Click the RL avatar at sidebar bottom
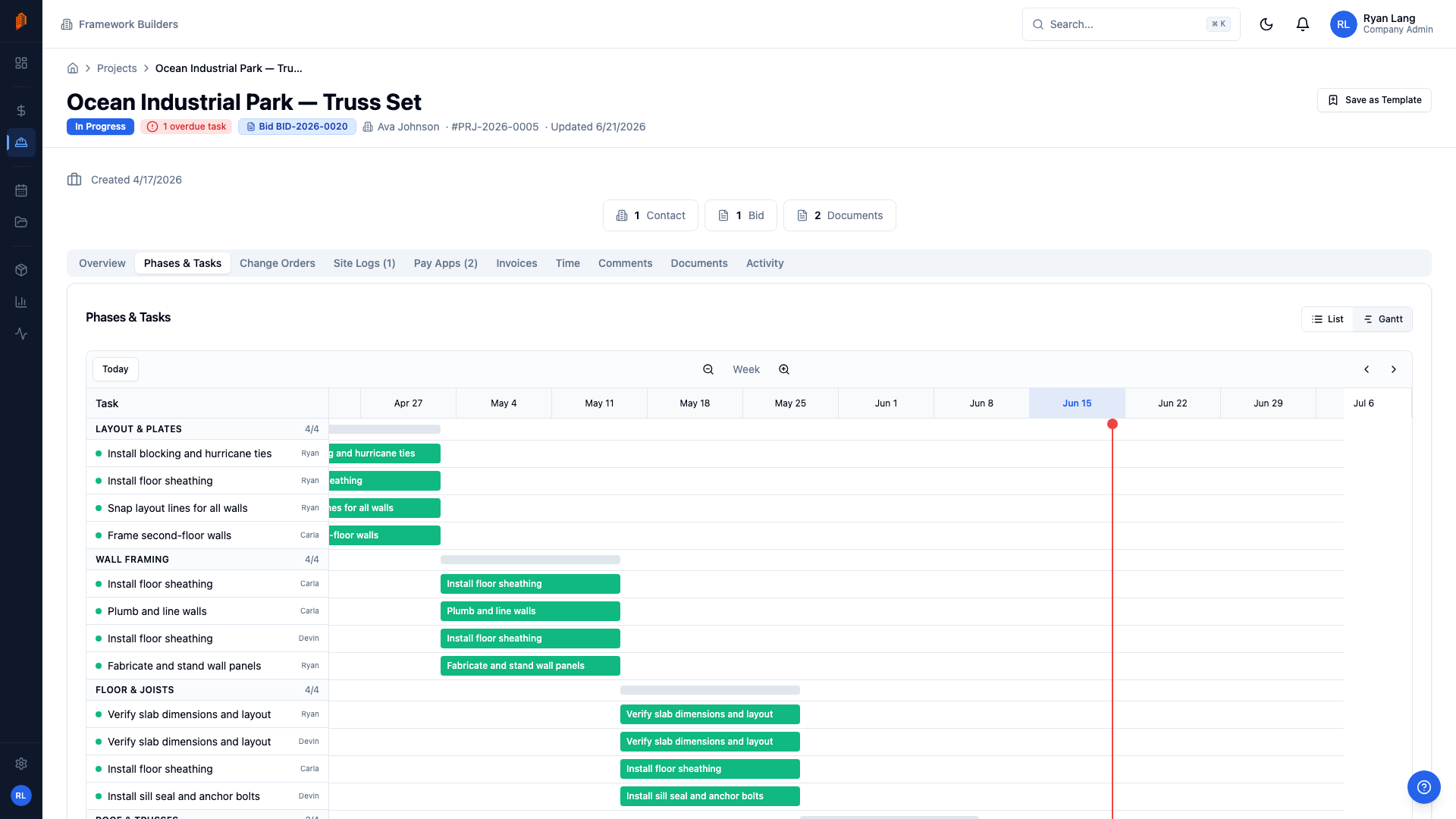The height and width of the screenshot is (819, 1456). (21, 795)
